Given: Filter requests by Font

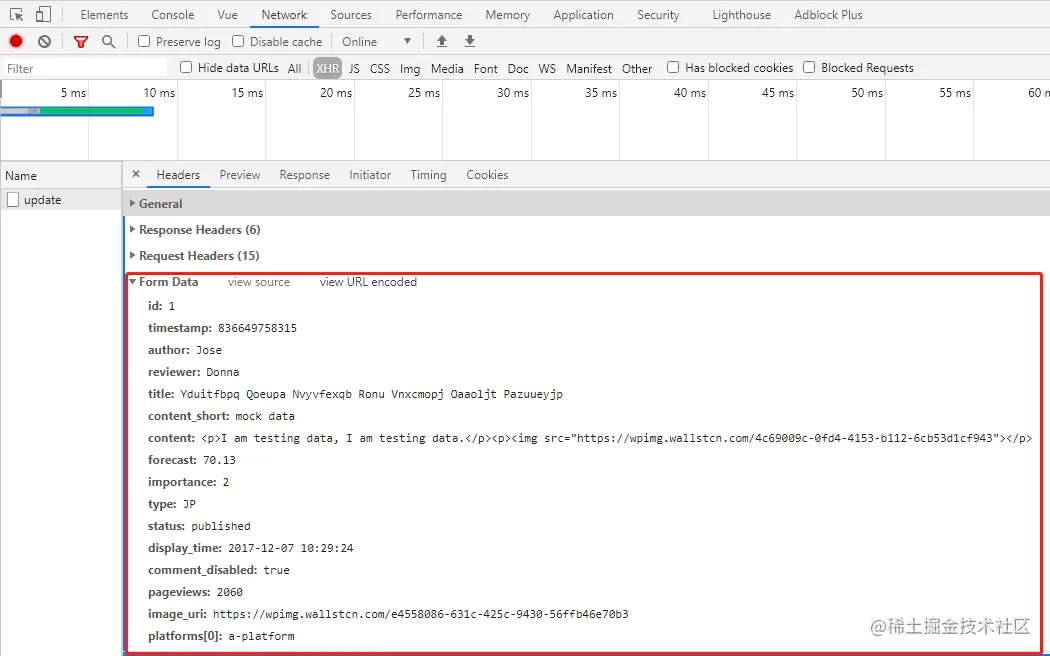Looking at the screenshot, I should [485, 68].
